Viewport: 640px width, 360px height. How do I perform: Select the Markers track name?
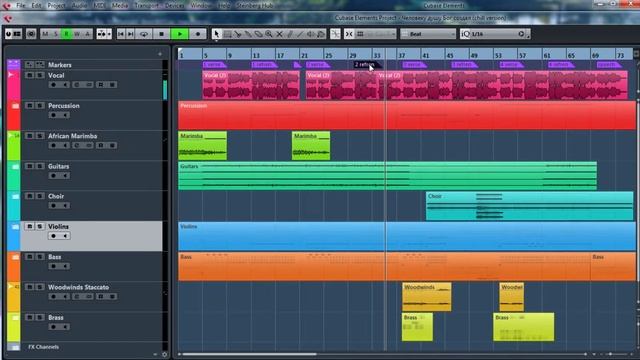(x=60, y=65)
